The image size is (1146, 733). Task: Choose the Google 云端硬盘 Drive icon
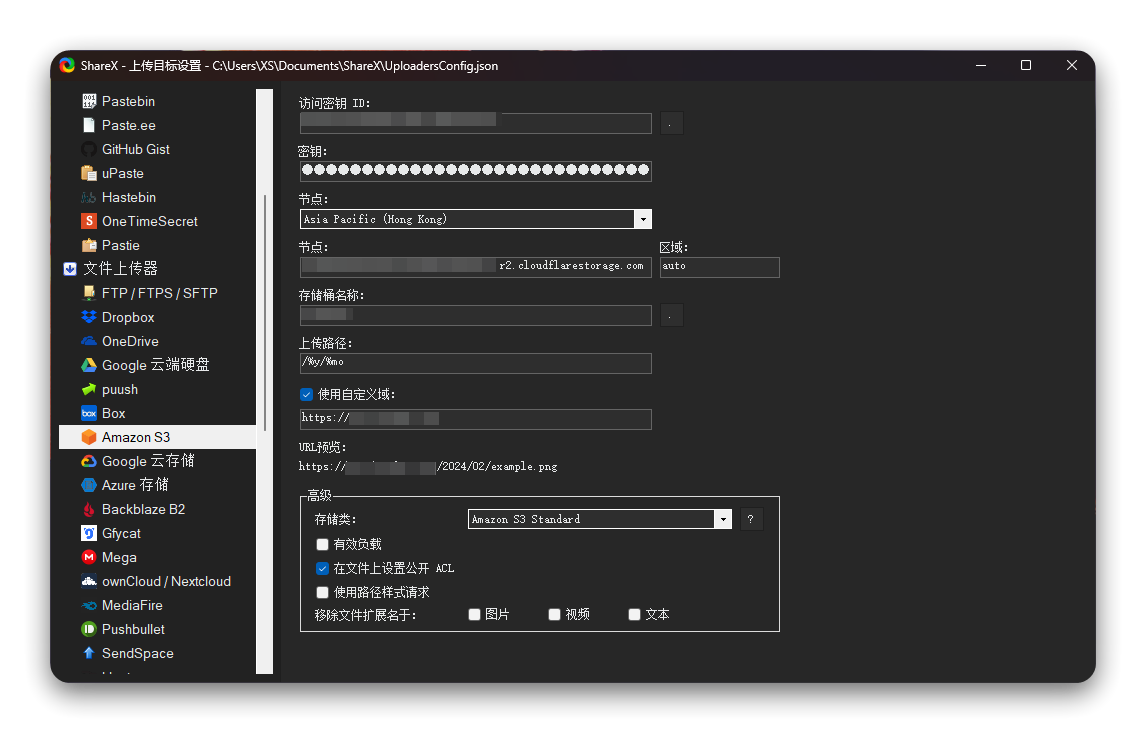pyautogui.click(x=89, y=365)
